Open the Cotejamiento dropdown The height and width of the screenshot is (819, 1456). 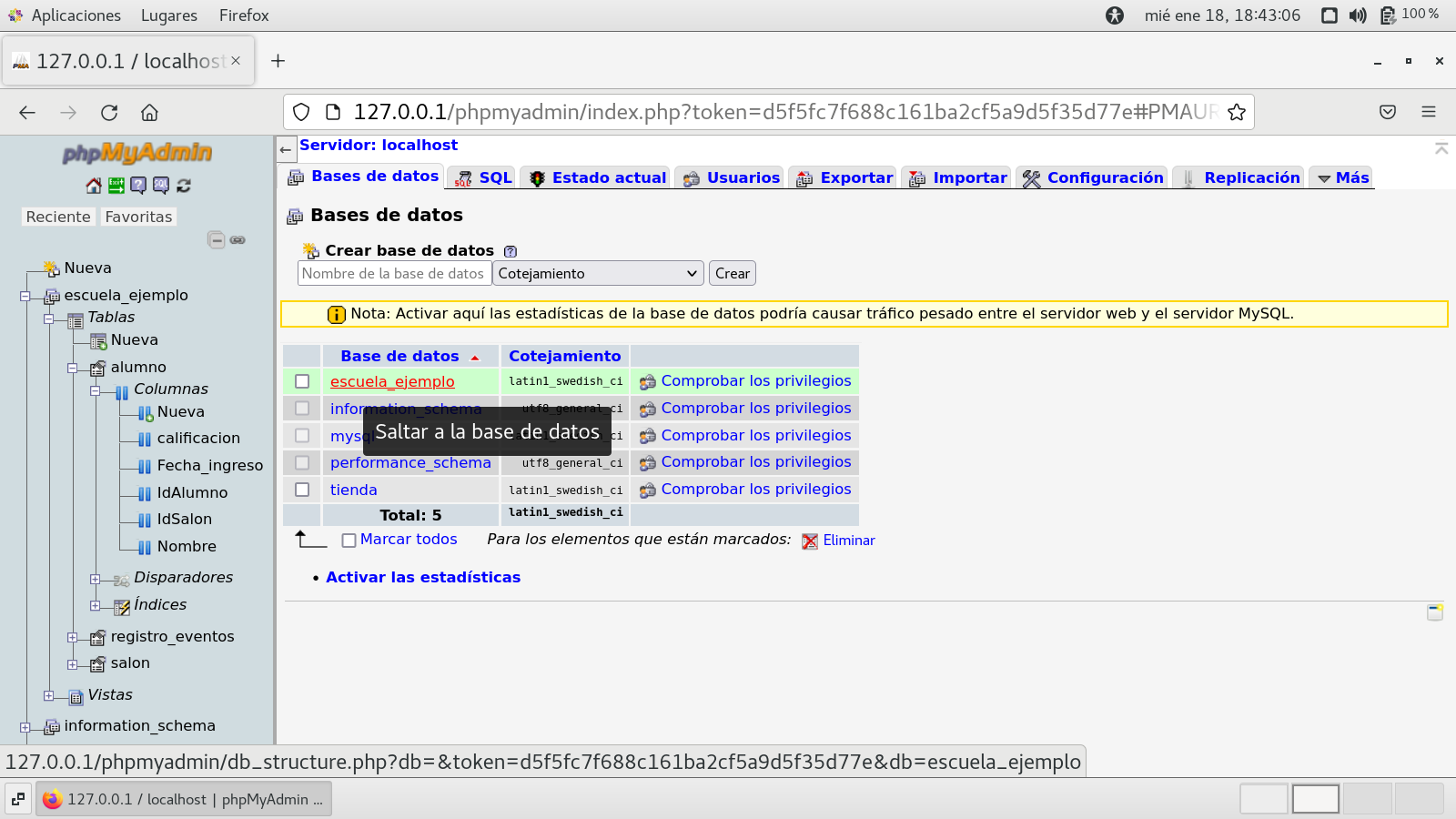(598, 274)
